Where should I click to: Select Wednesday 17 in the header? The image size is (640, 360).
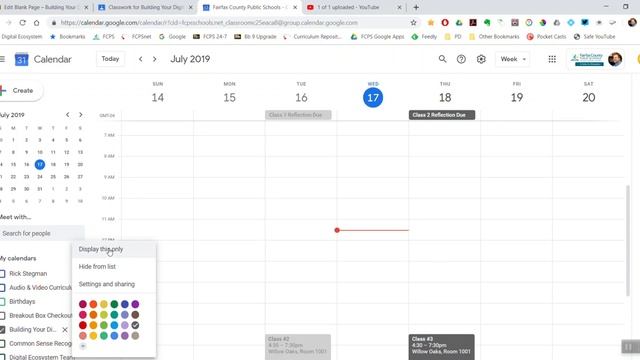pos(373,98)
